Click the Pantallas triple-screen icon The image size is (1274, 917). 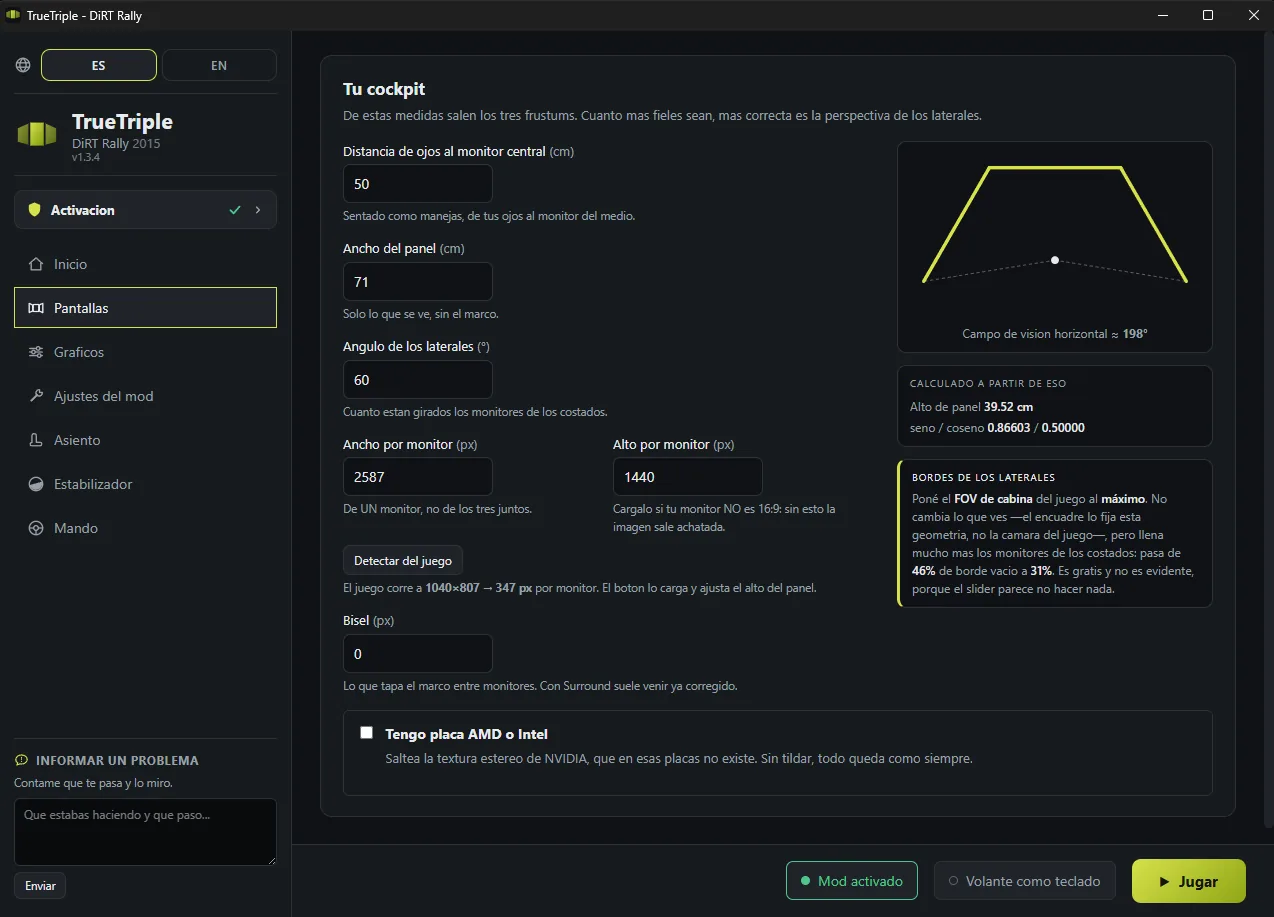click(x=36, y=308)
